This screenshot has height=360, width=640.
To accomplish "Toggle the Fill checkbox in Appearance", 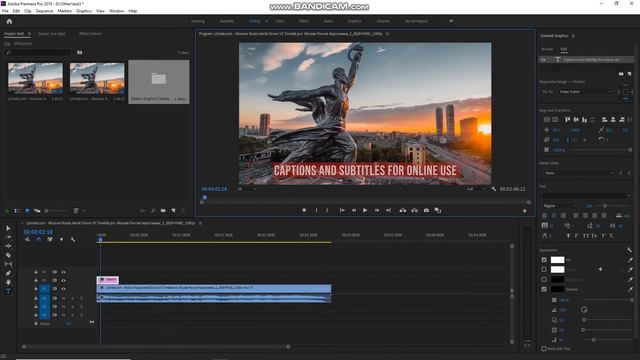I will [544, 260].
